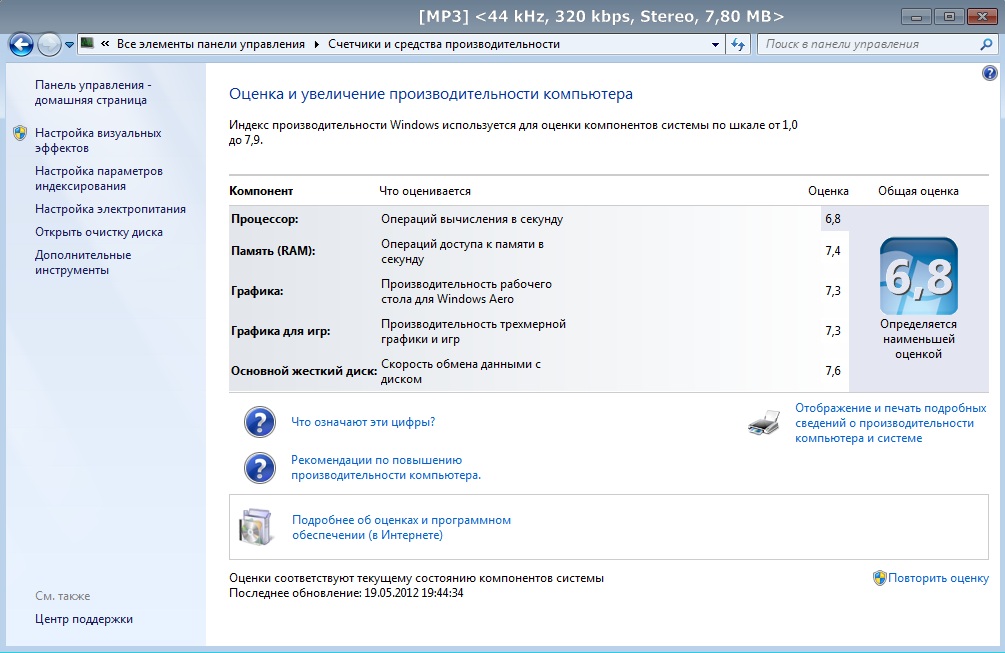Click the 6,8 overall score badge

[x=918, y=276]
